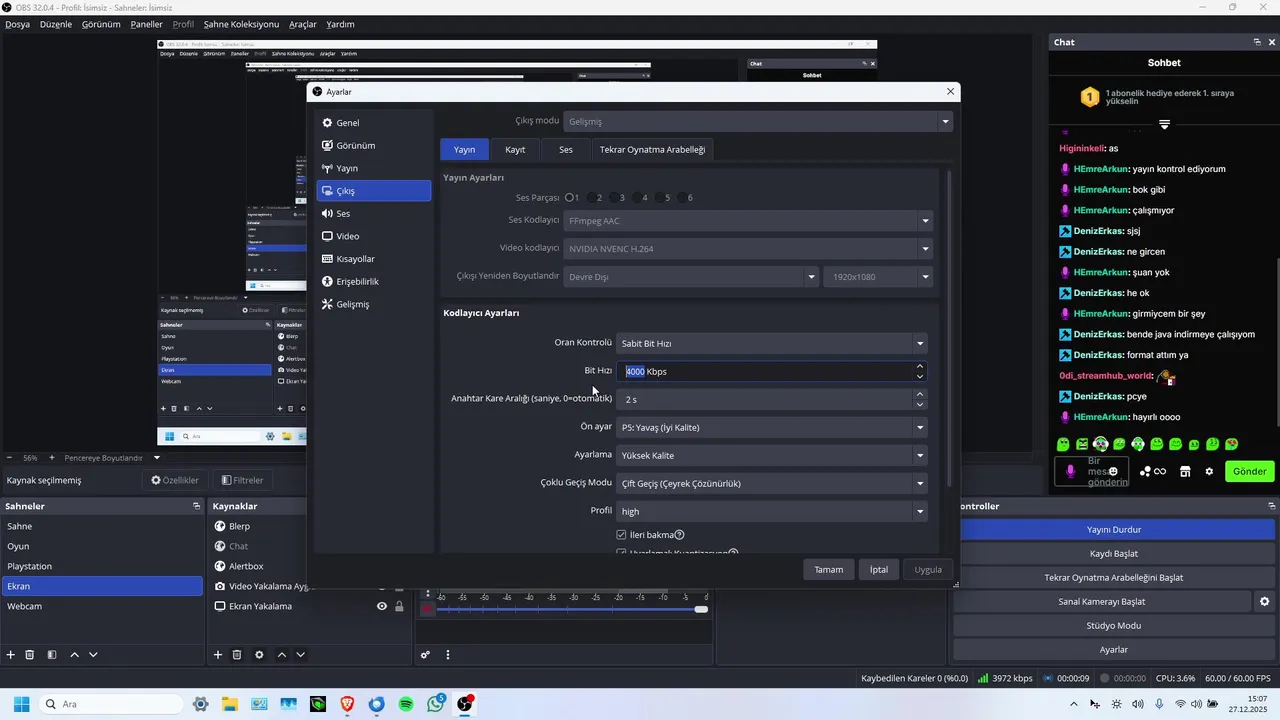
Task: Click the İleri bakma help icon
Action: pyautogui.click(x=679, y=535)
